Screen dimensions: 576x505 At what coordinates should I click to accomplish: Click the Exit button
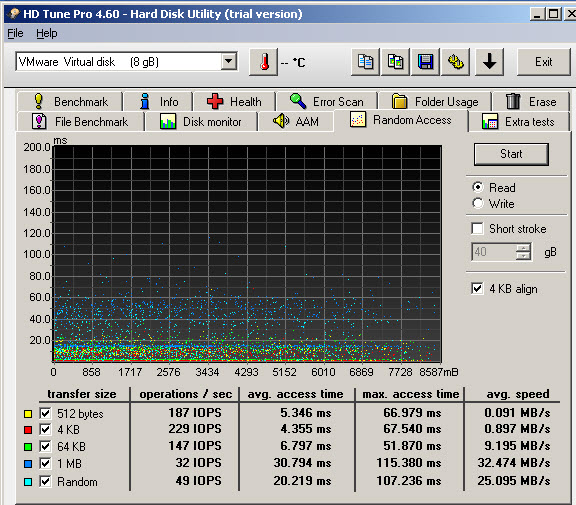543,62
